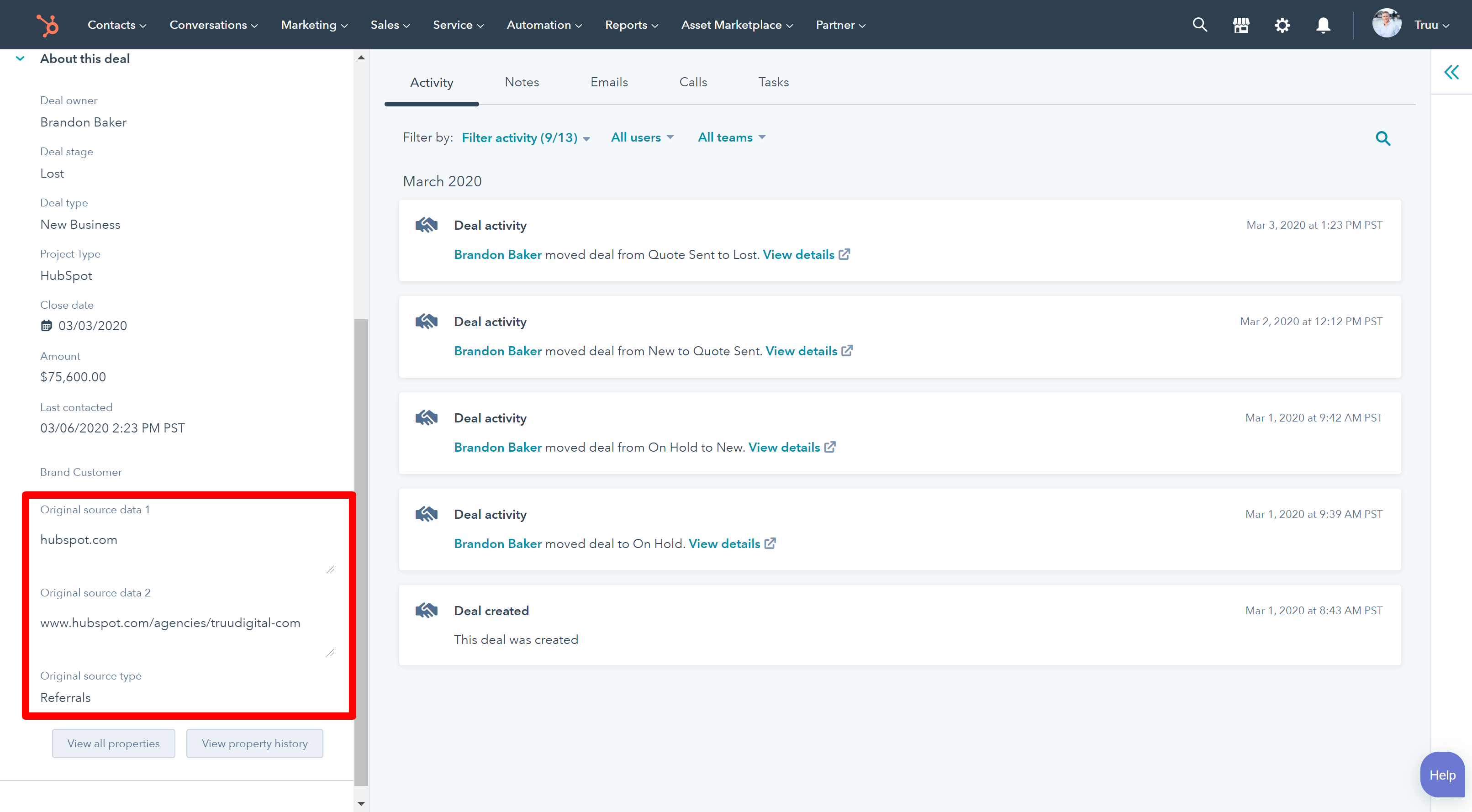Open external link icon after New to Quote Sent
1472x812 pixels.
pos(847,351)
